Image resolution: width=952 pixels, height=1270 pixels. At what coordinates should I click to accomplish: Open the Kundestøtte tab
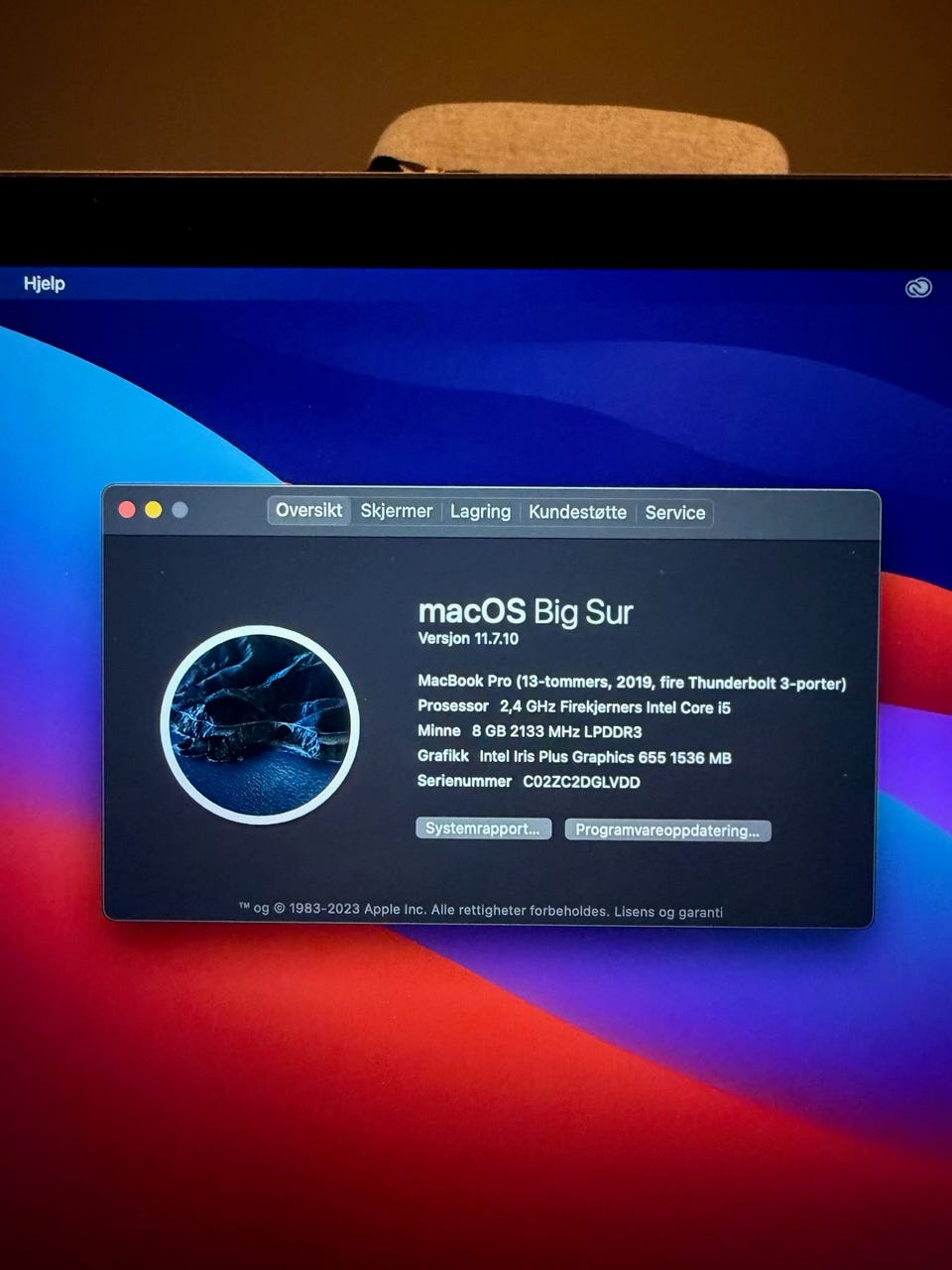click(x=577, y=512)
